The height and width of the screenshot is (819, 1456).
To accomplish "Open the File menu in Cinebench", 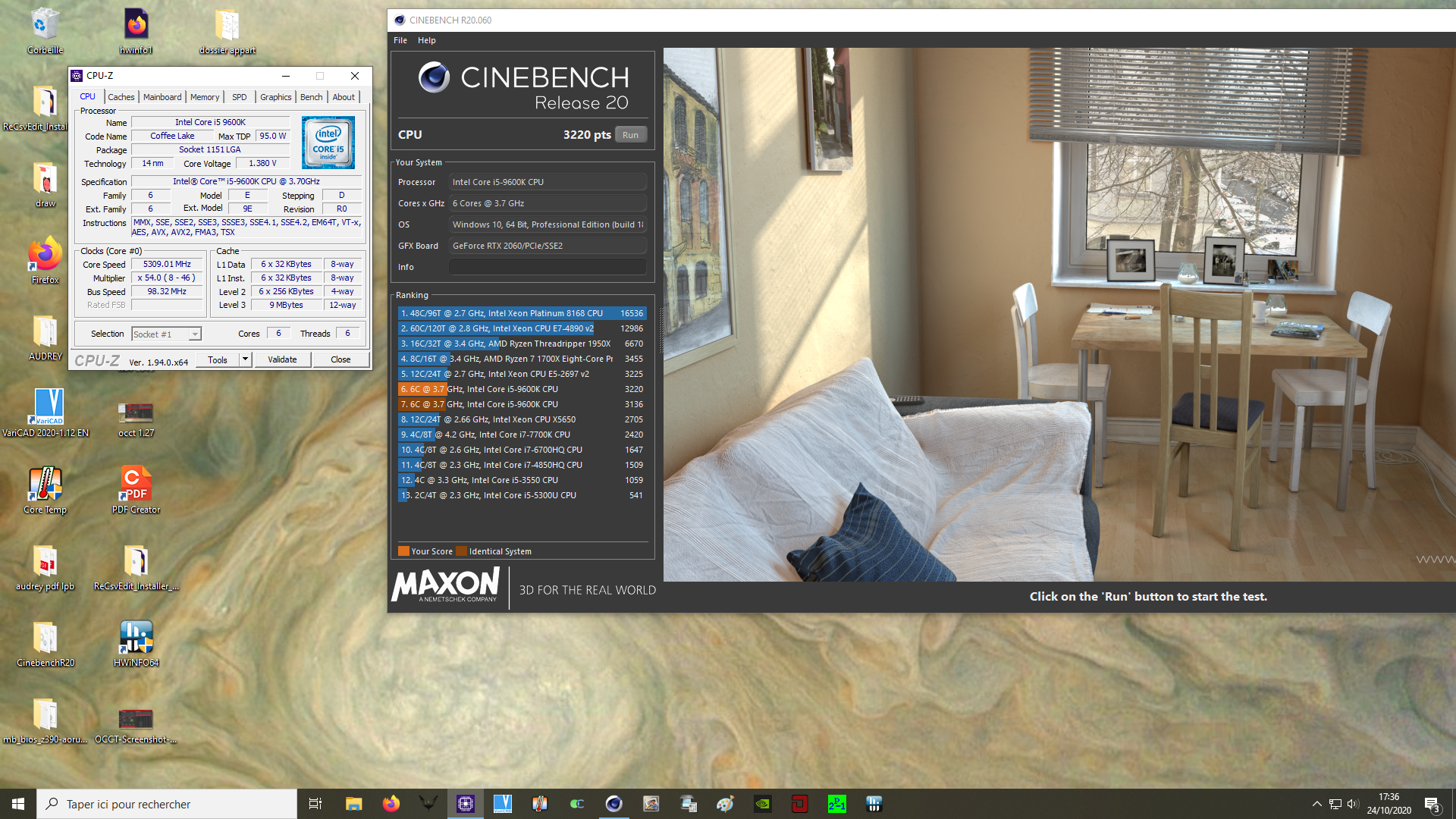I will click(x=400, y=40).
